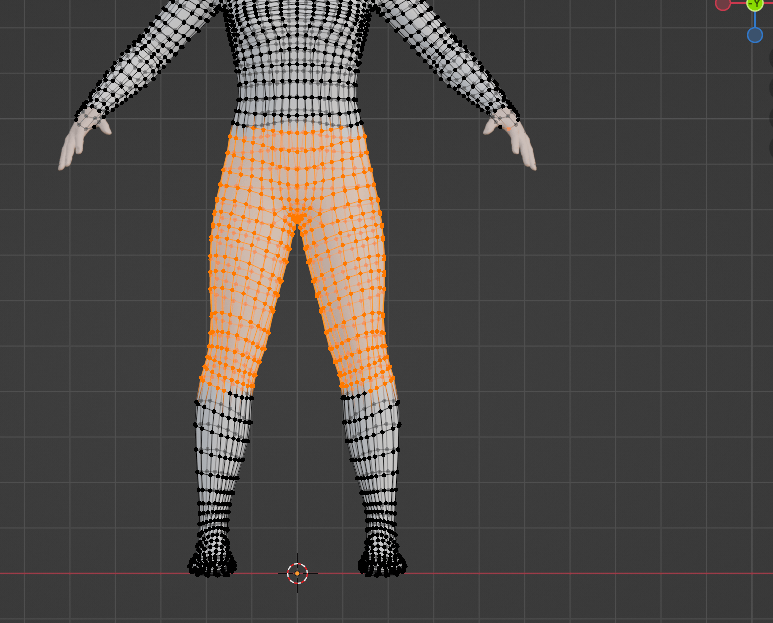Image resolution: width=773 pixels, height=623 pixels.
Task: Click the character's right-side bare hand
Action: pyautogui.click(x=522, y=144)
